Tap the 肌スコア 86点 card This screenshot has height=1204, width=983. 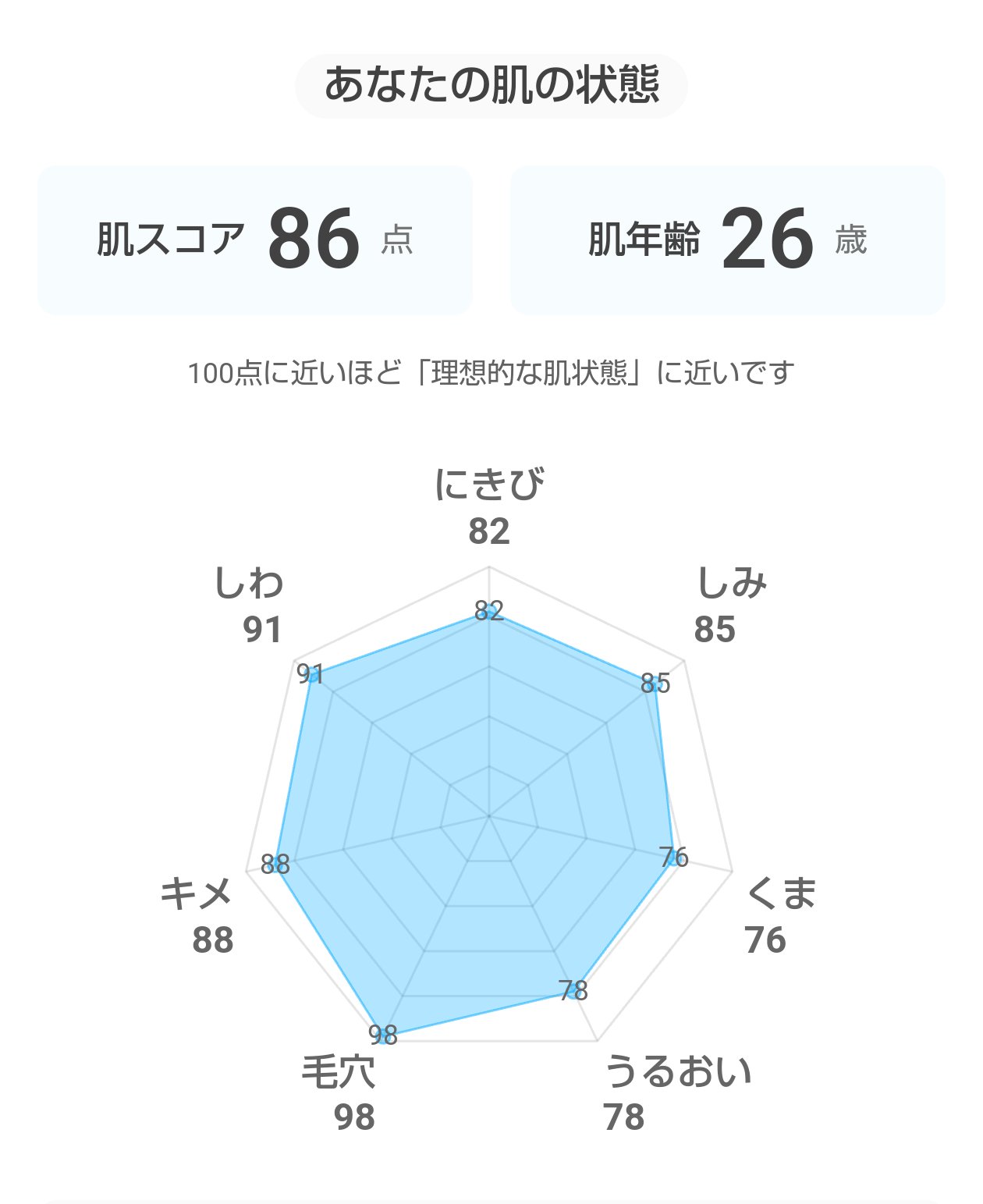coord(255,240)
